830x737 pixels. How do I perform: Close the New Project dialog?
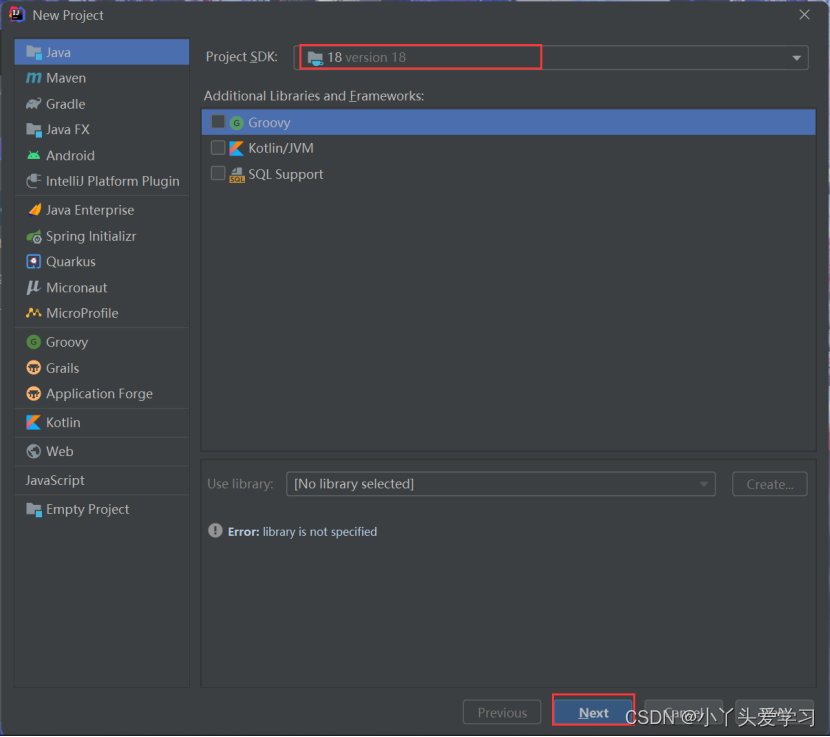pos(804,15)
